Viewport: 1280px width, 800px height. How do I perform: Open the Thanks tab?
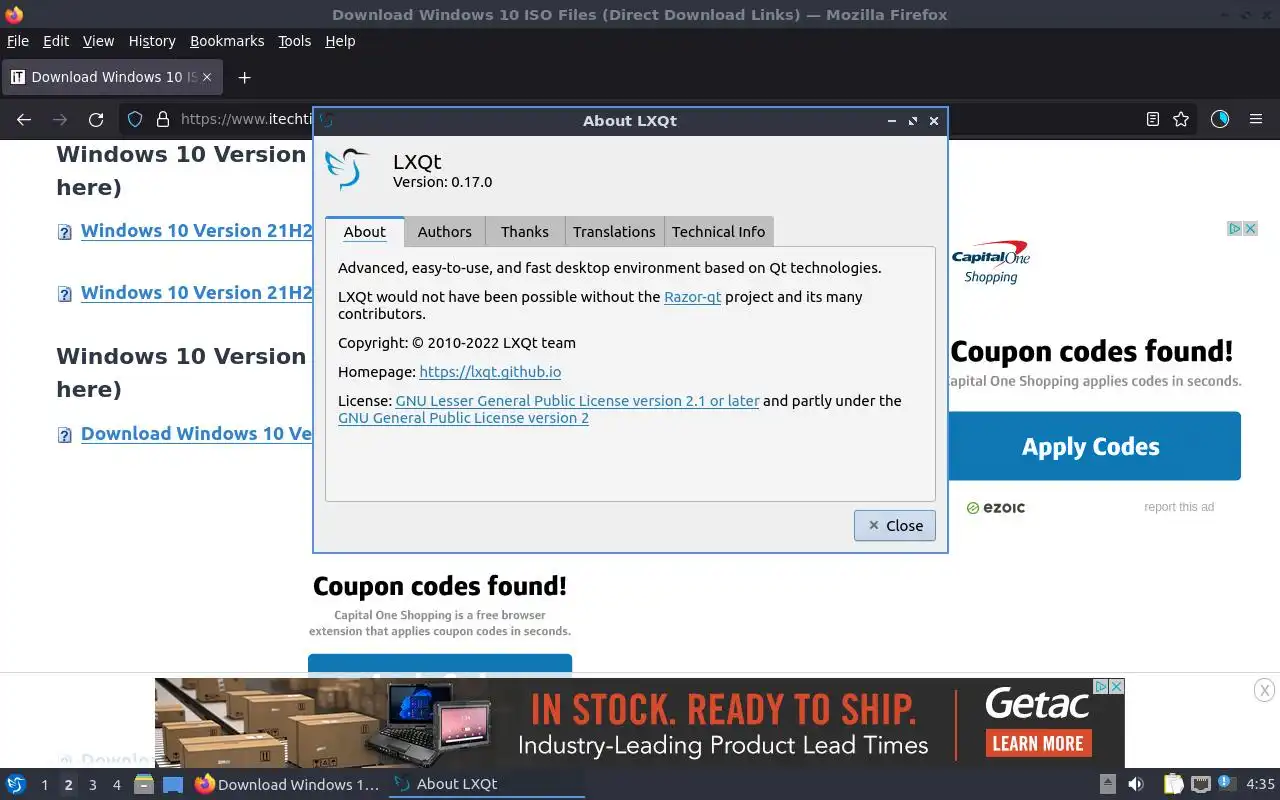click(525, 231)
